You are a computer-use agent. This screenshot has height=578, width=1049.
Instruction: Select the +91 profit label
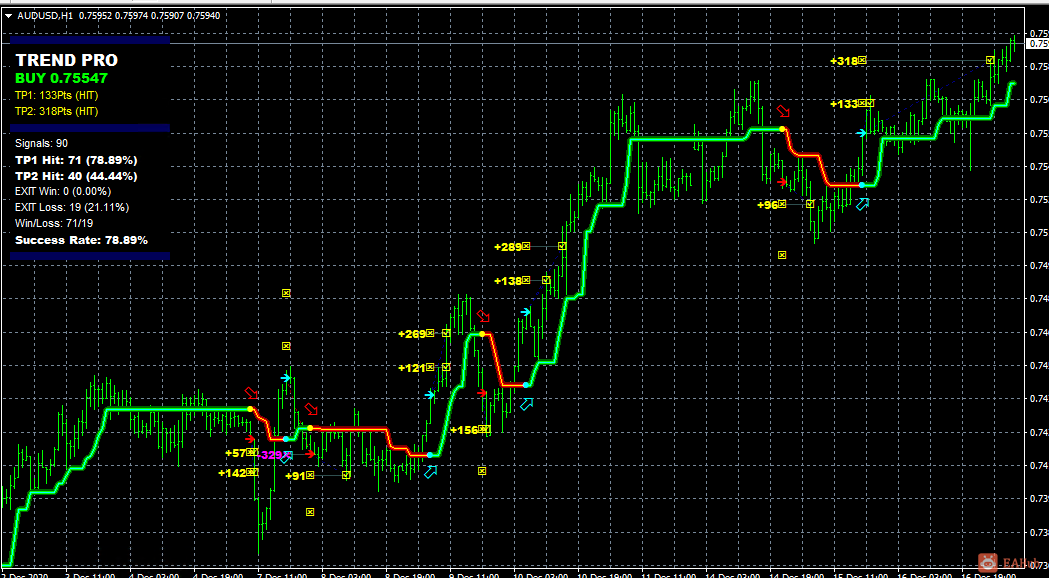[x=295, y=476]
